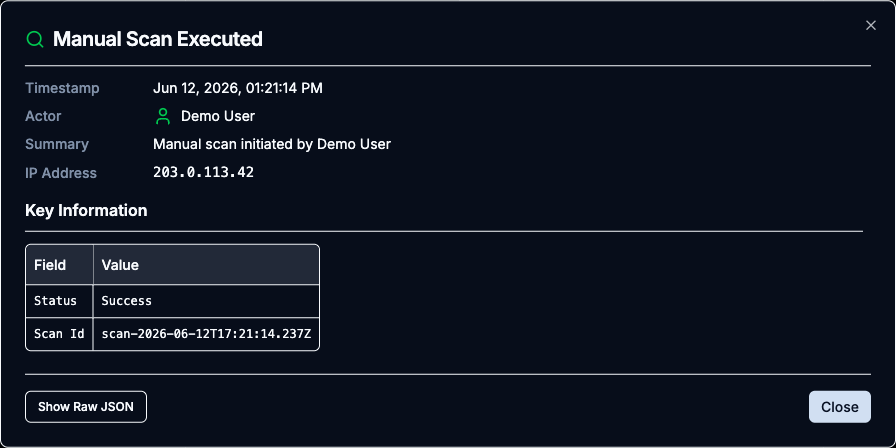Click the Close button
This screenshot has width=896, height=448.
839,407
